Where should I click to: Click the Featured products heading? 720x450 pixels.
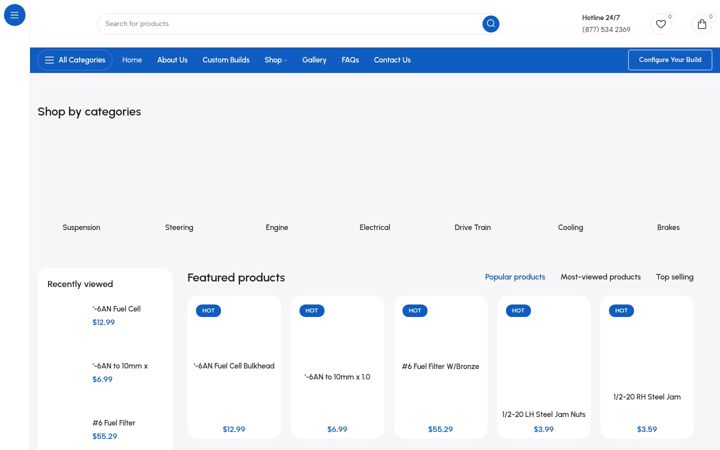(236, 278)
